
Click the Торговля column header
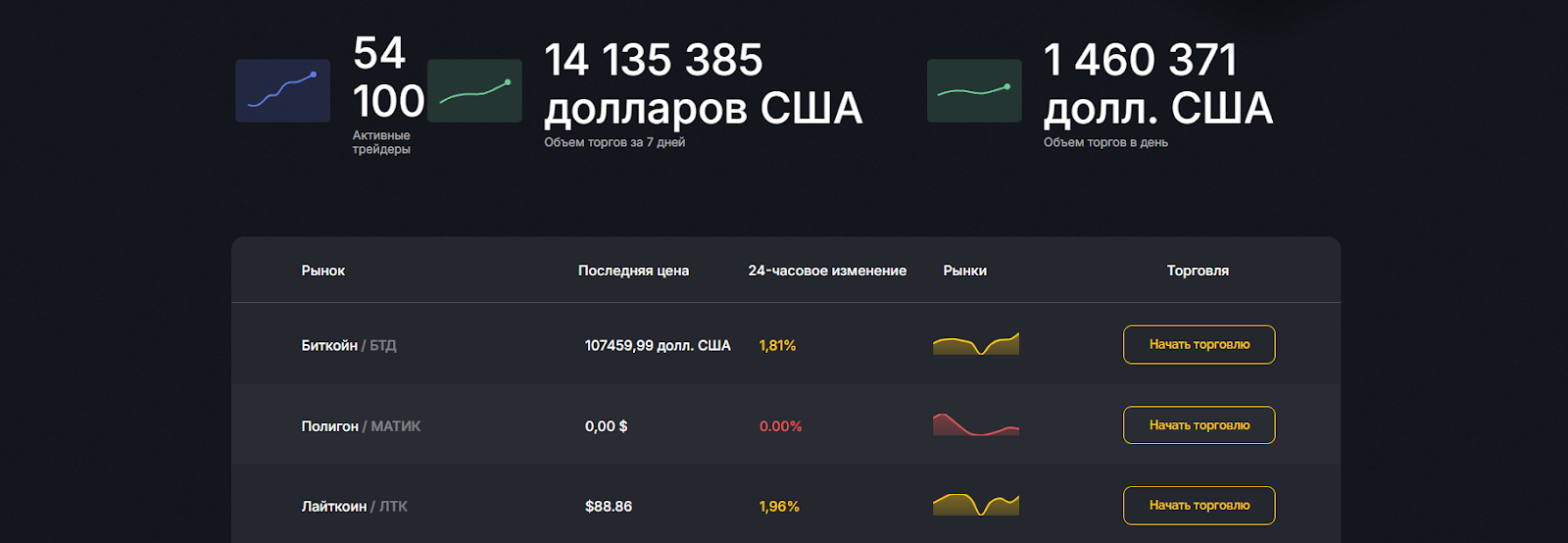(1198, 271)
